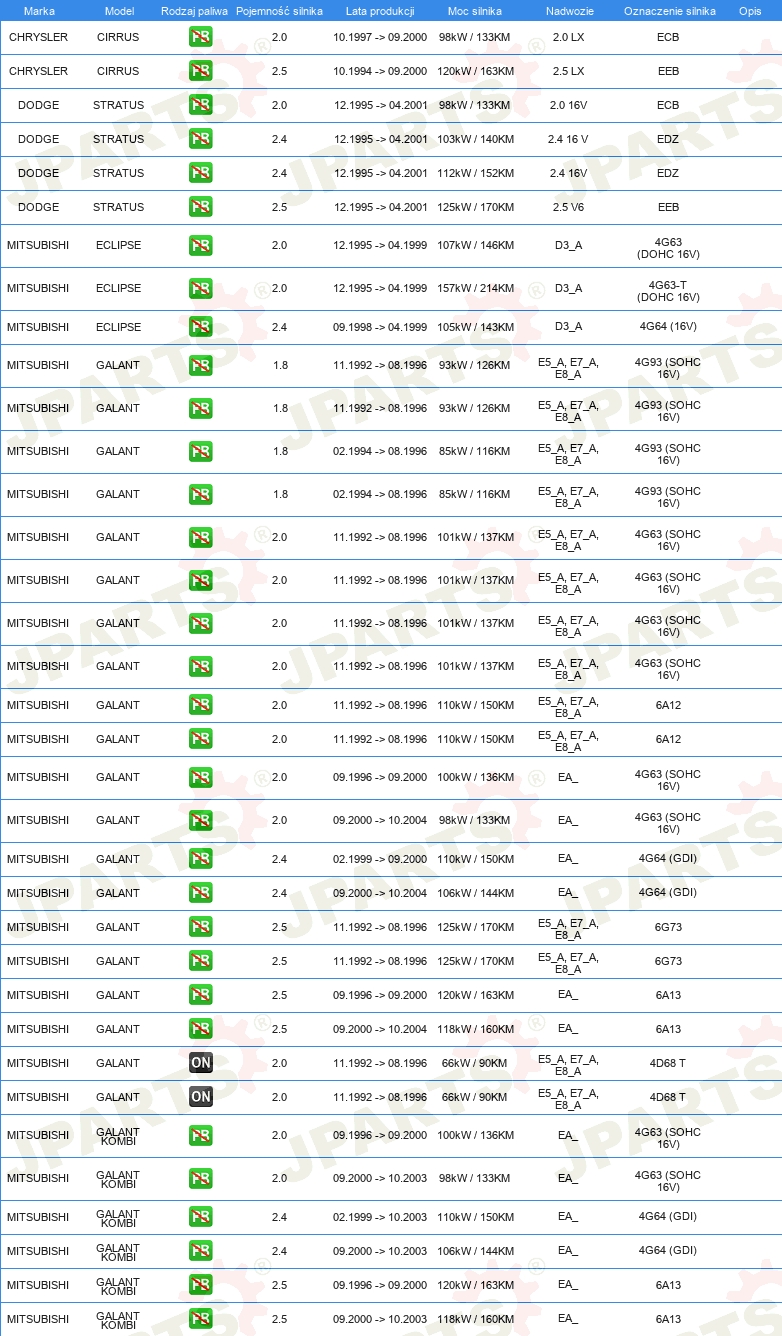Click PB icon for Galant 98kW ending 10.2004
782x1336 pixels.
pyautogui.click(x=201, y=820)
